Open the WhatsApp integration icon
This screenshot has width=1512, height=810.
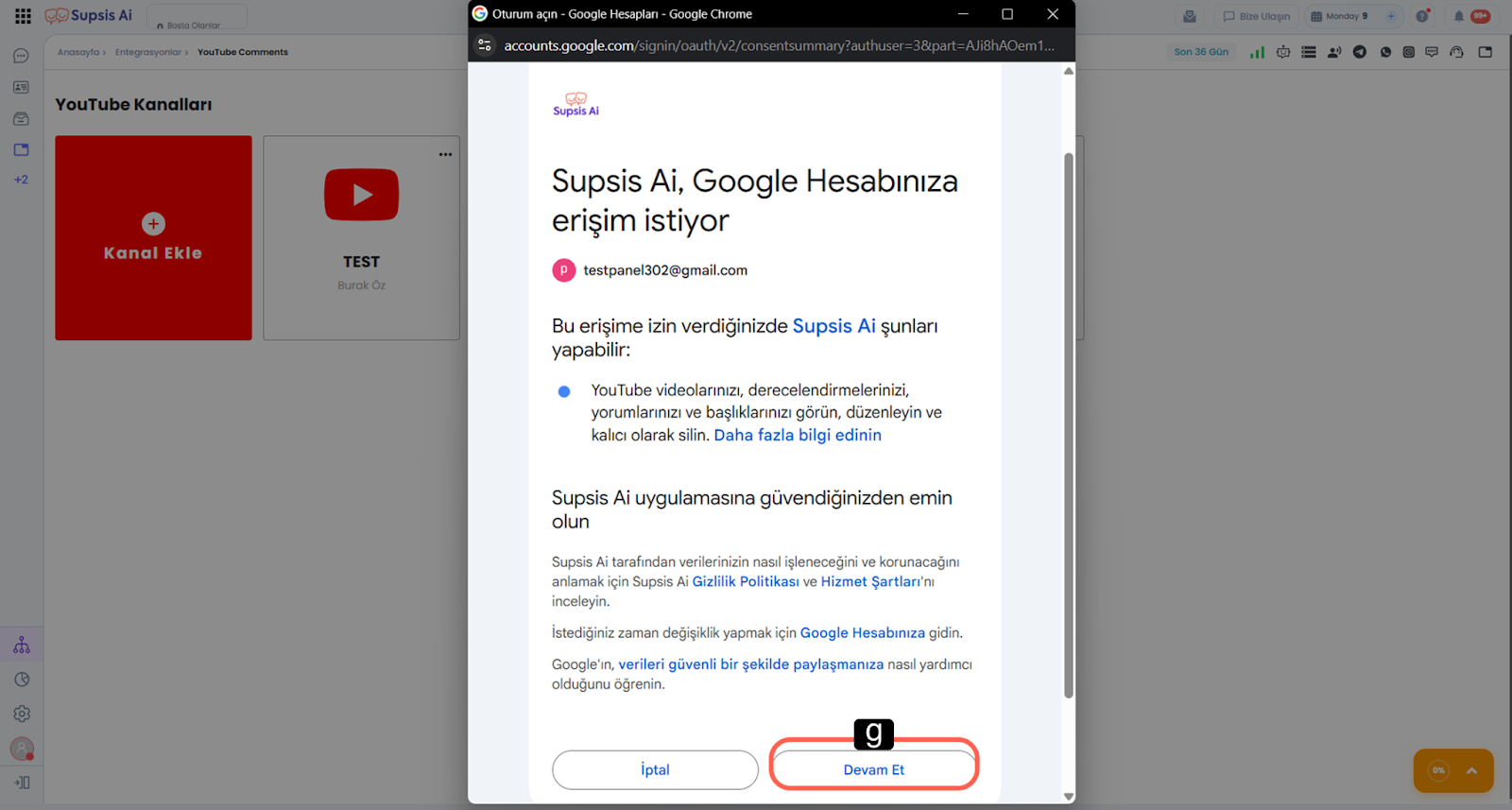pyautogui.click(x=1385, y=52)
